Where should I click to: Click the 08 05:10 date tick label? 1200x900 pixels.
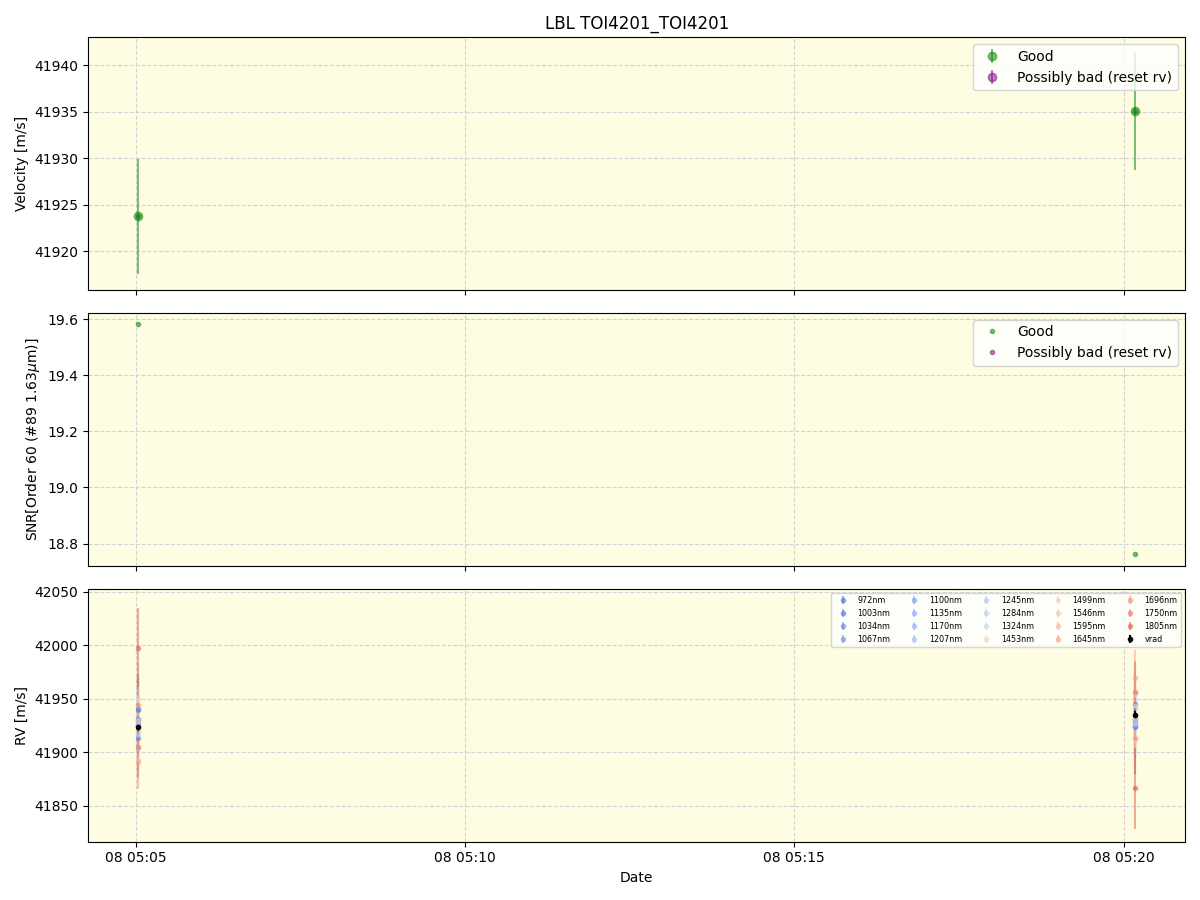(x=465, y=857)
